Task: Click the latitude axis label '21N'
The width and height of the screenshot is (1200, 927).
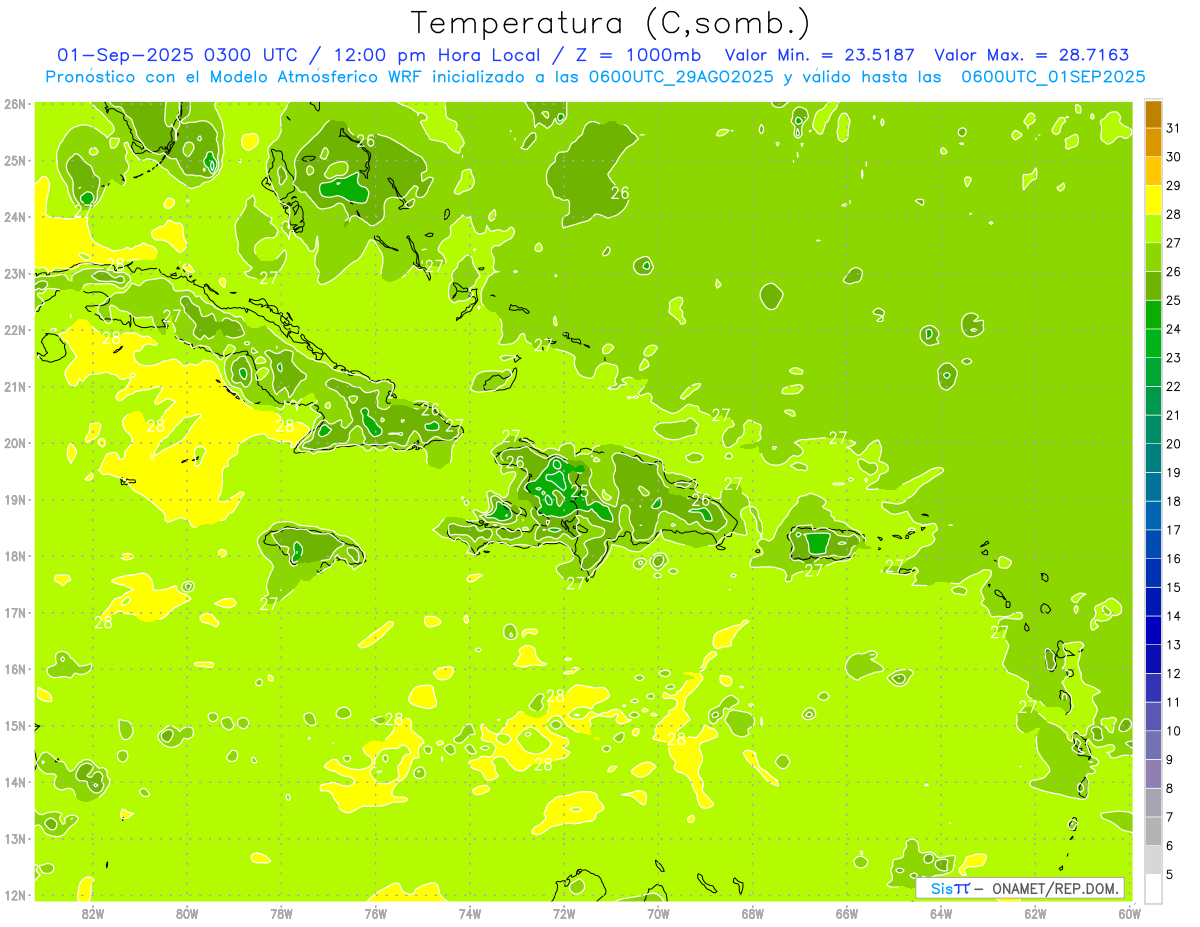Action: 15,387
